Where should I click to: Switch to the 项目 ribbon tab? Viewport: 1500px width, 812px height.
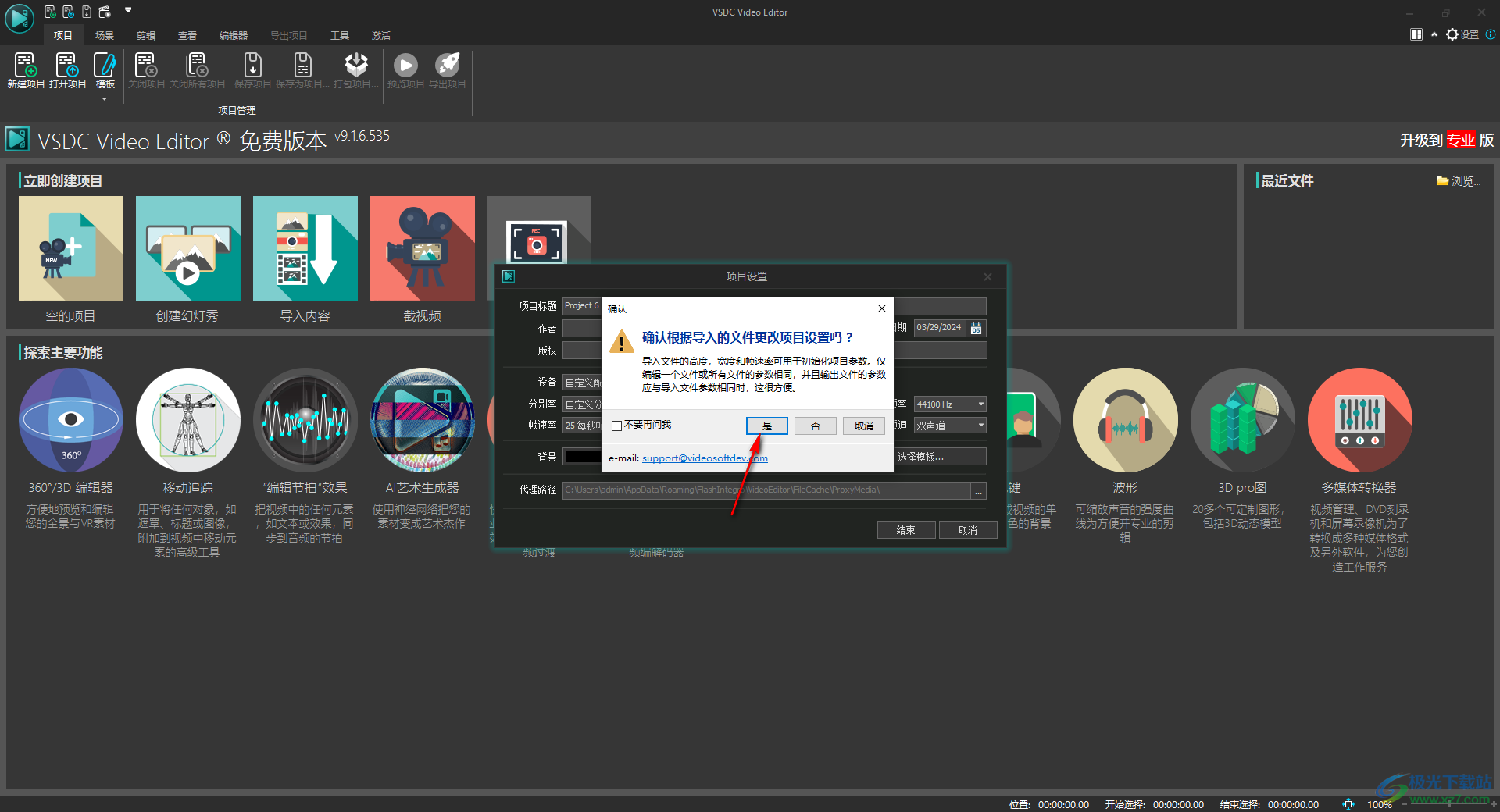point(62,35)
